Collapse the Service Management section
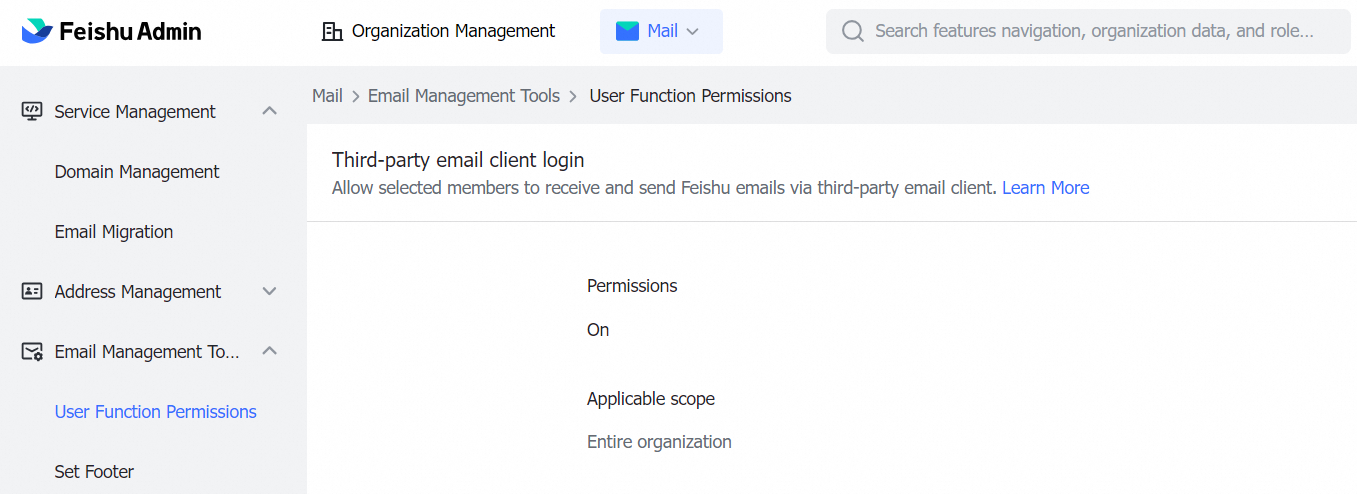1357x494 pixels. tap(269, 111)
